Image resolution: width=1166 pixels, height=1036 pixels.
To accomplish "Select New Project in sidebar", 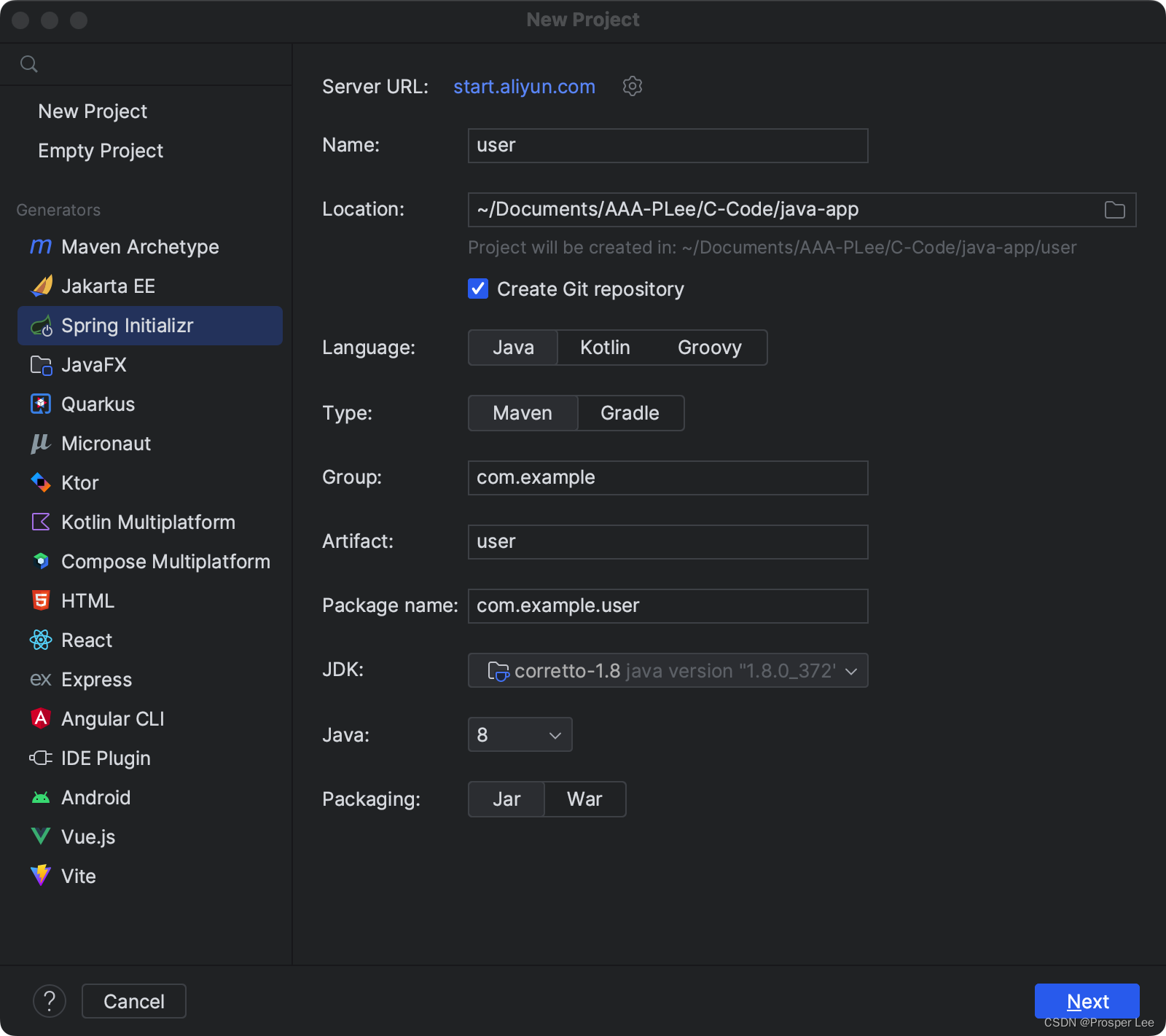I will (x=93, y=111).
